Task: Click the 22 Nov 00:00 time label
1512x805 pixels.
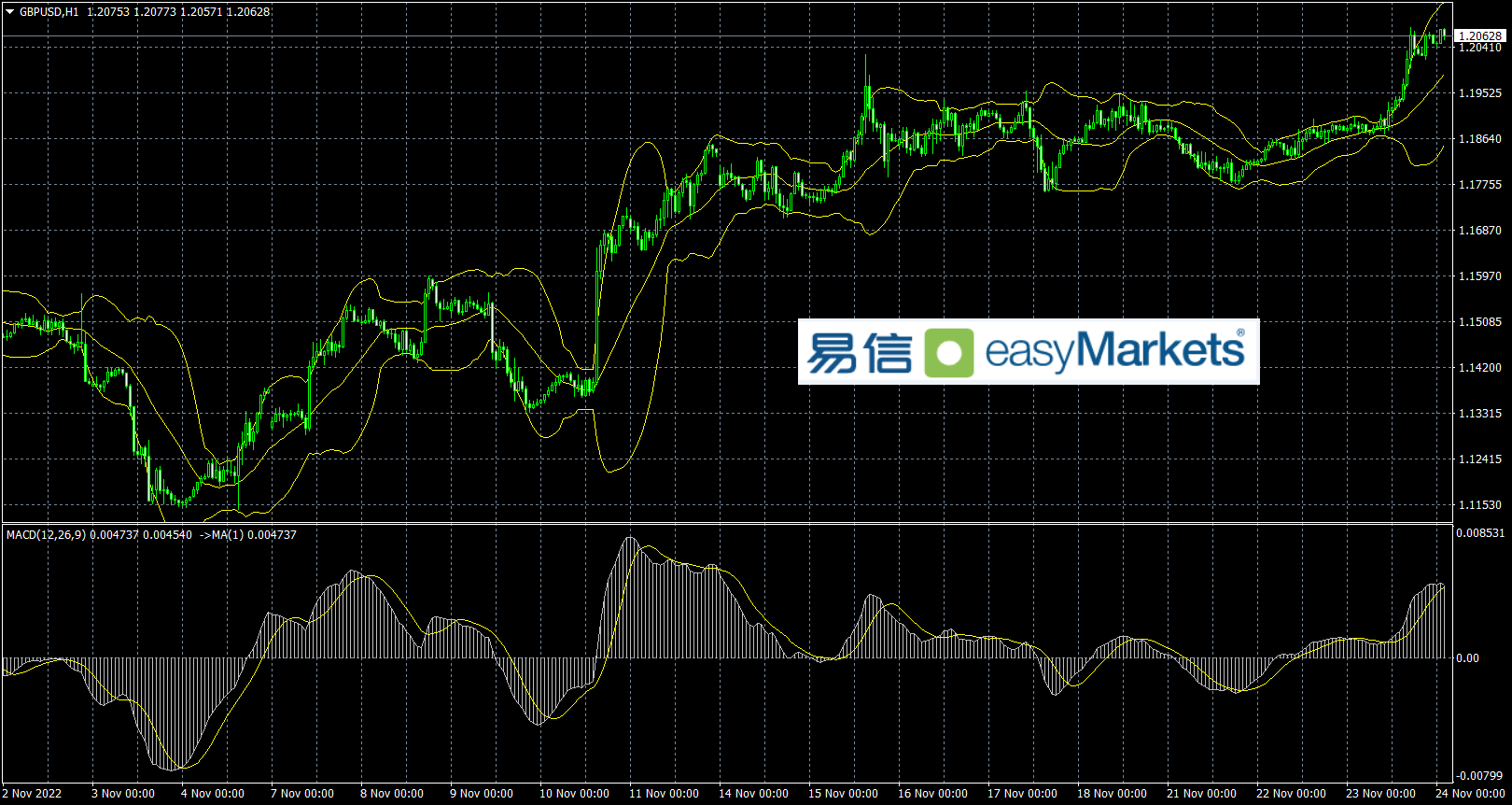Action: (x=1291, y=794)
